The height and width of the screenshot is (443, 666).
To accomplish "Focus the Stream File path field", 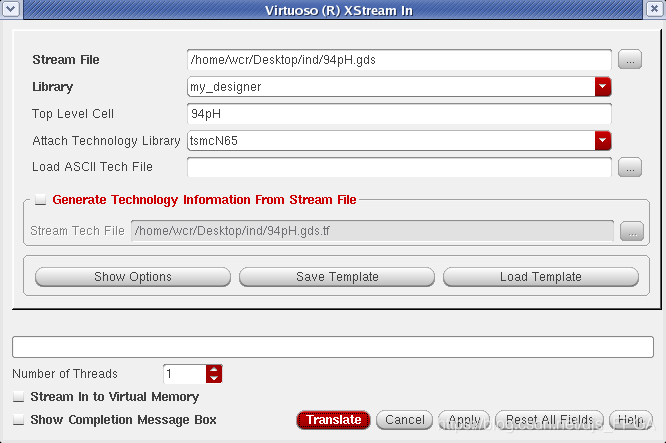I will (x=398, y=60).
